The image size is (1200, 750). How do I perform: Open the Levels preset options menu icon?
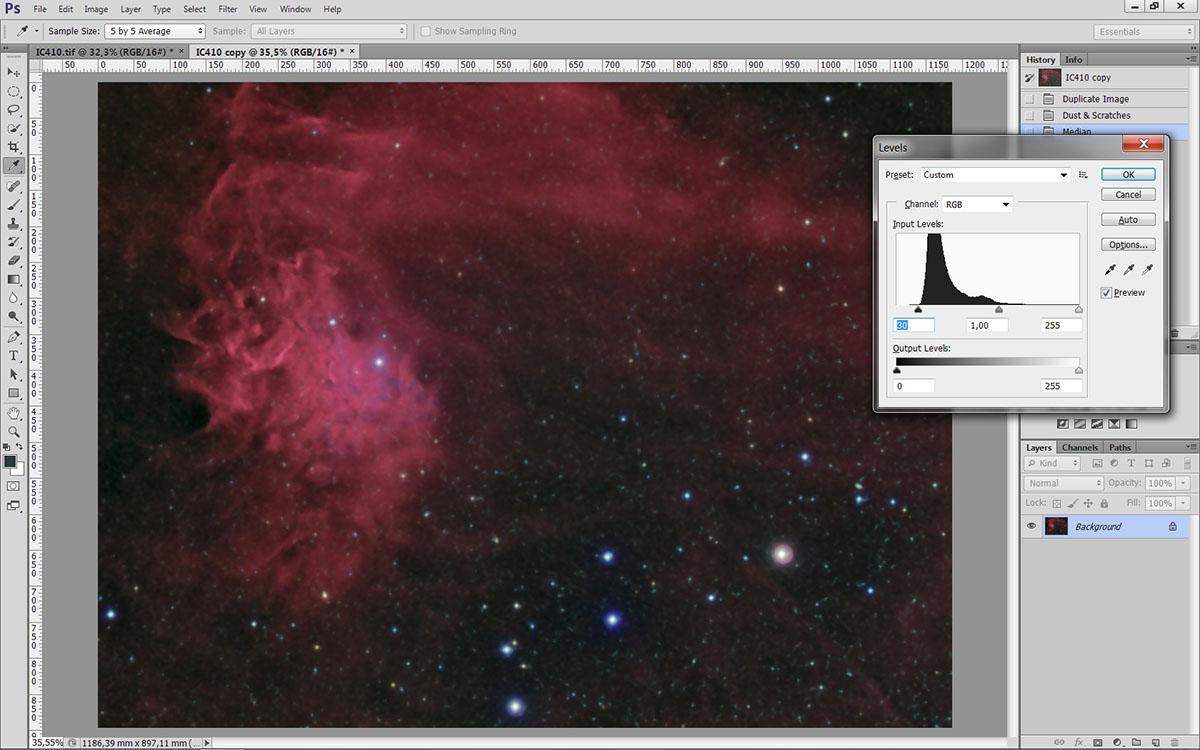point(1083,175)
